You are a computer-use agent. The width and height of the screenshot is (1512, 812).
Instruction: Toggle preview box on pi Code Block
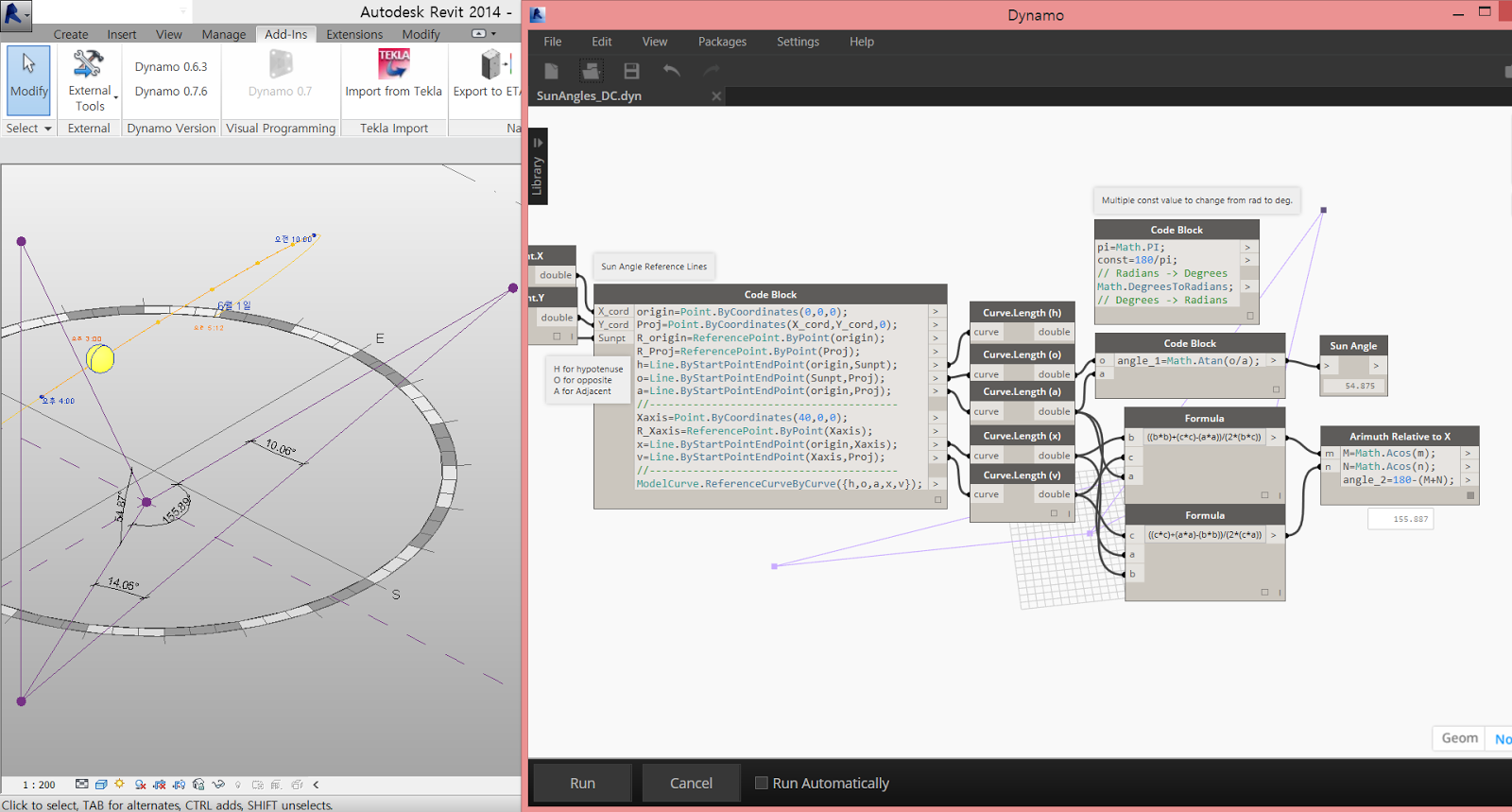click(1250, 316)
